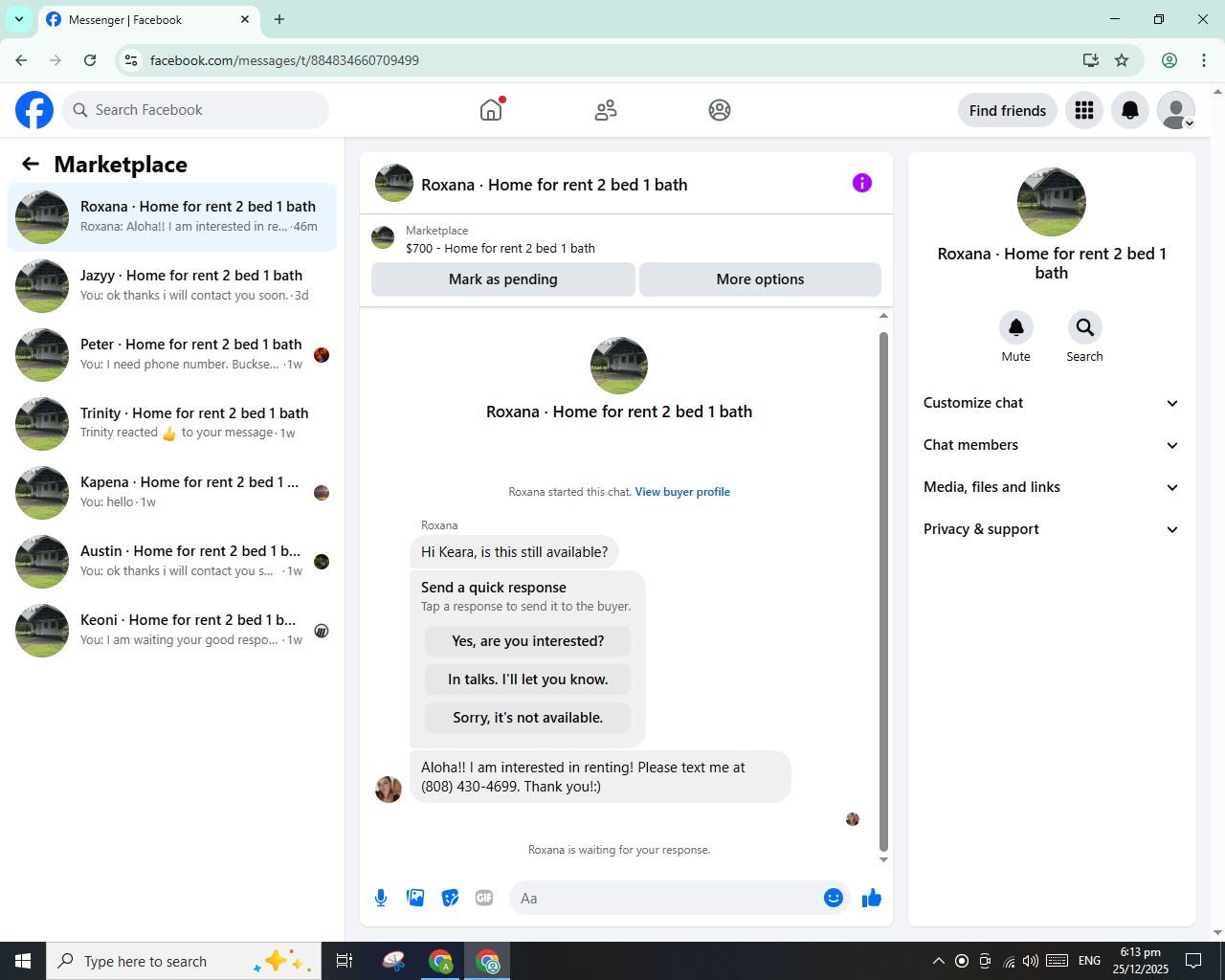Open View buyer profile link
The image size is (1225, 980).
coord(682,492)
